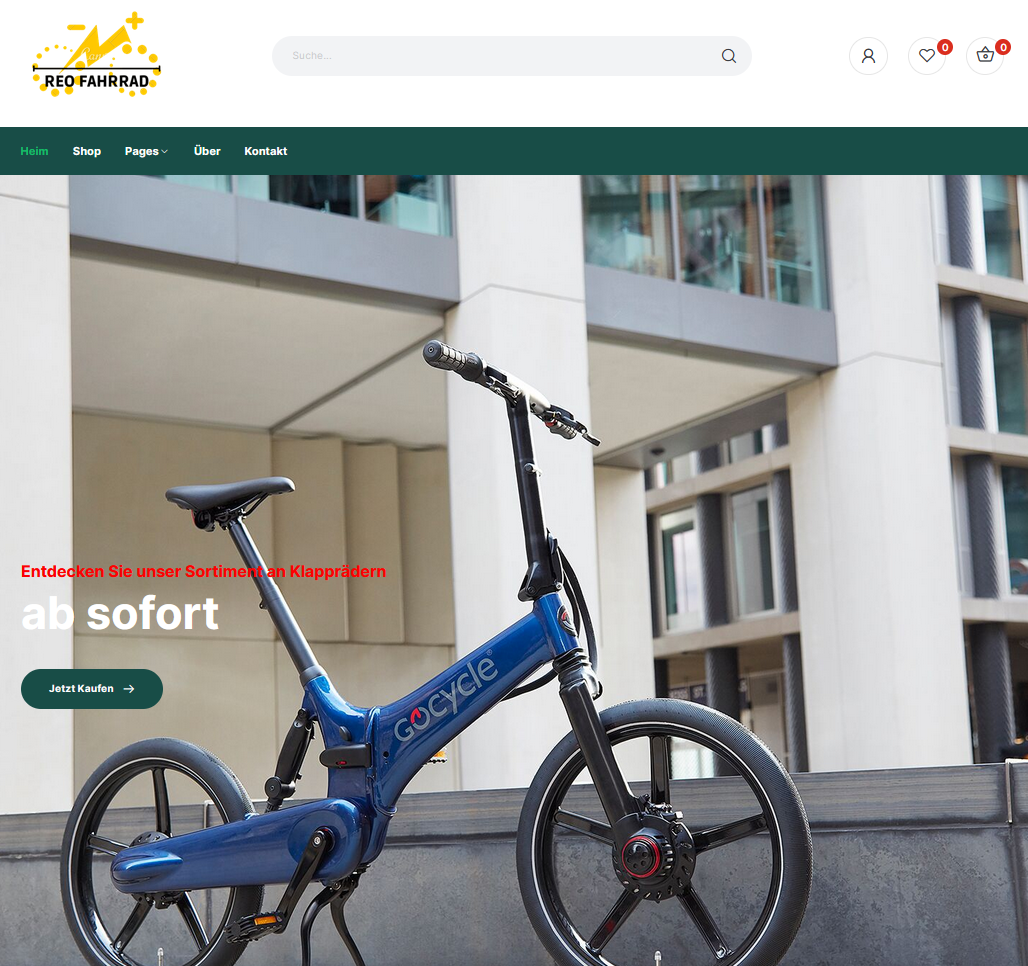Open the Kontakt page
Screen dimensions: 1028x966
[266, 151]
